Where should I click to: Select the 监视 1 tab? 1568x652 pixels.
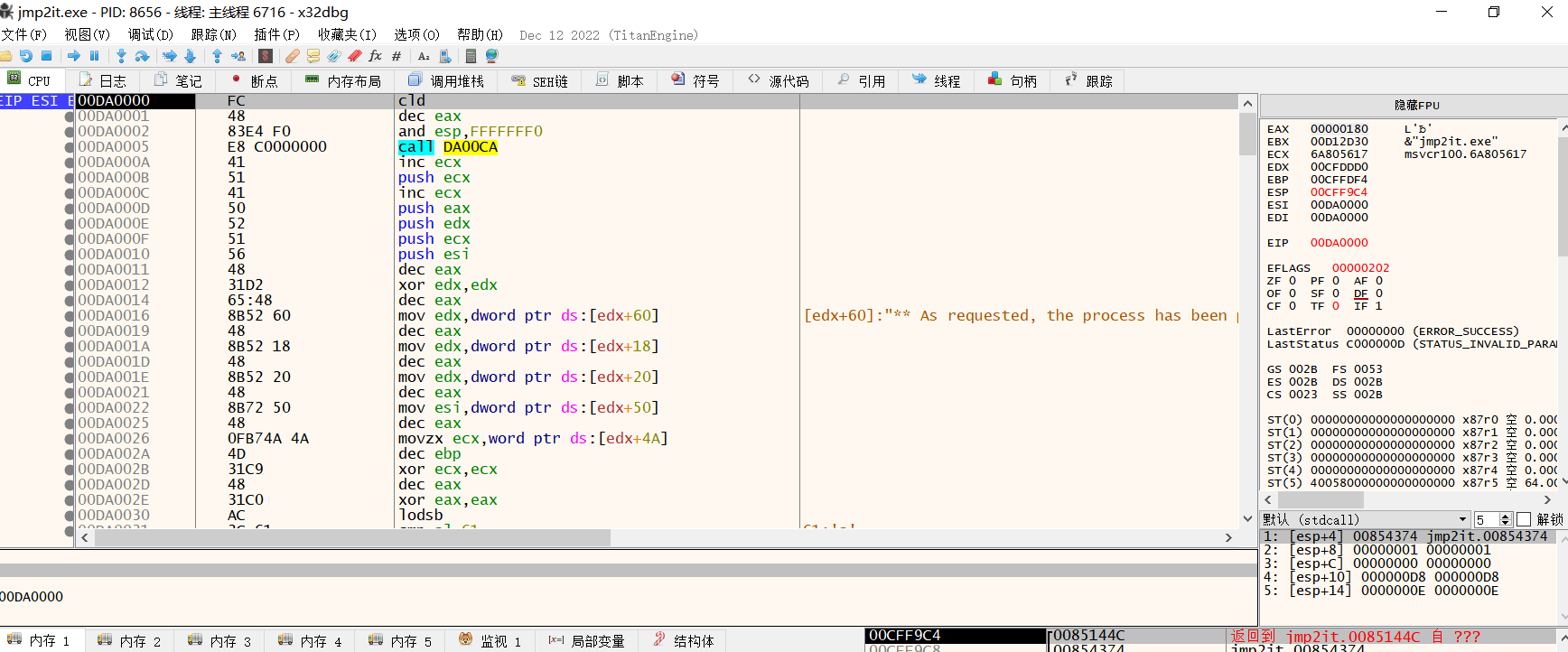coord(490,640)
